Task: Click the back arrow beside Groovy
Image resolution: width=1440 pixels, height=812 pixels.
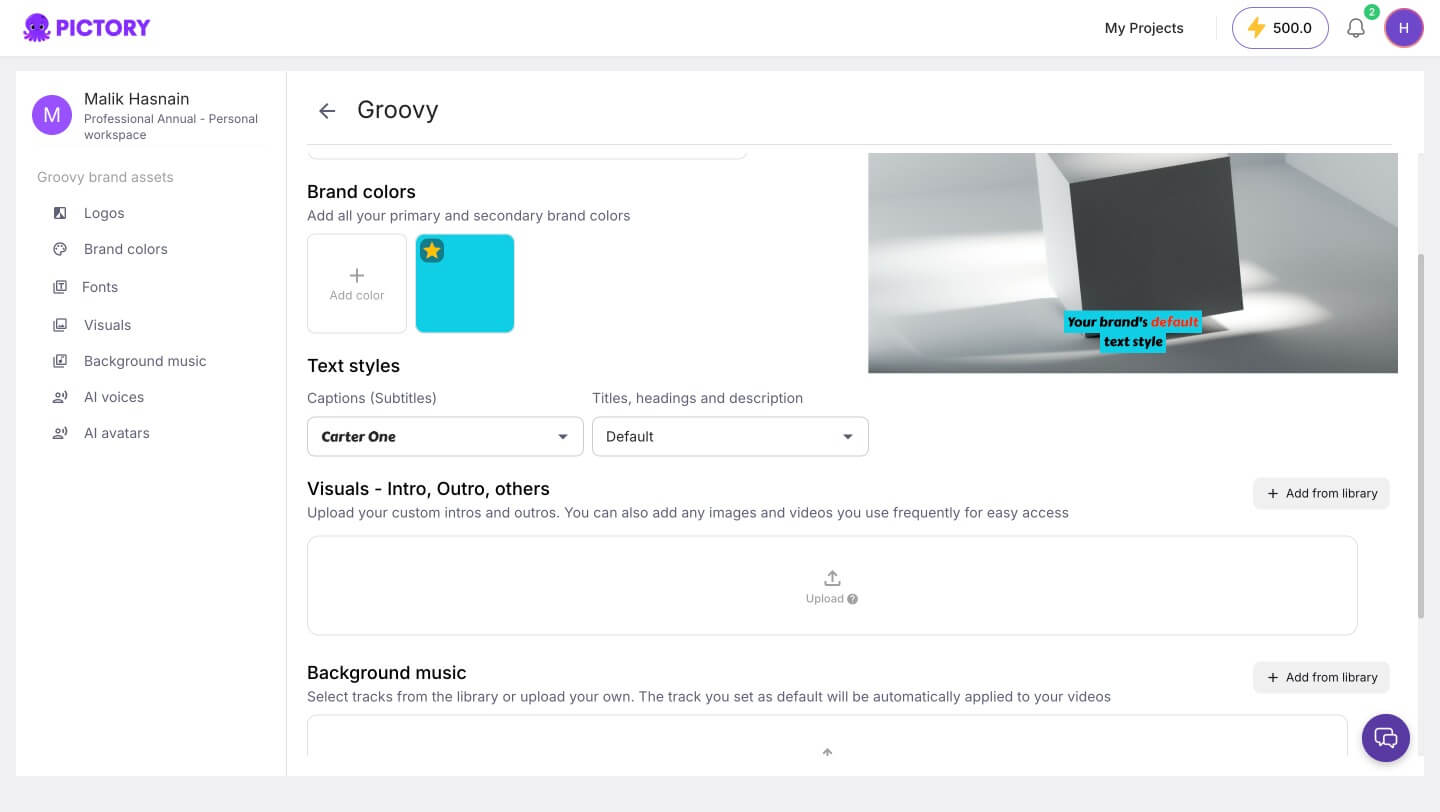Action: tap(327, 110)
